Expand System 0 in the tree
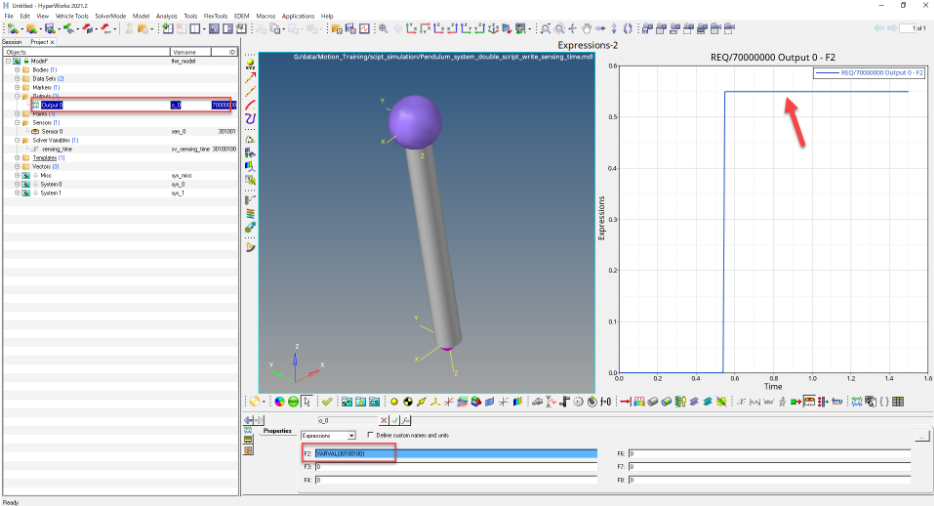The width and height of the screenshot is (934, 506). tap(17, 184)
